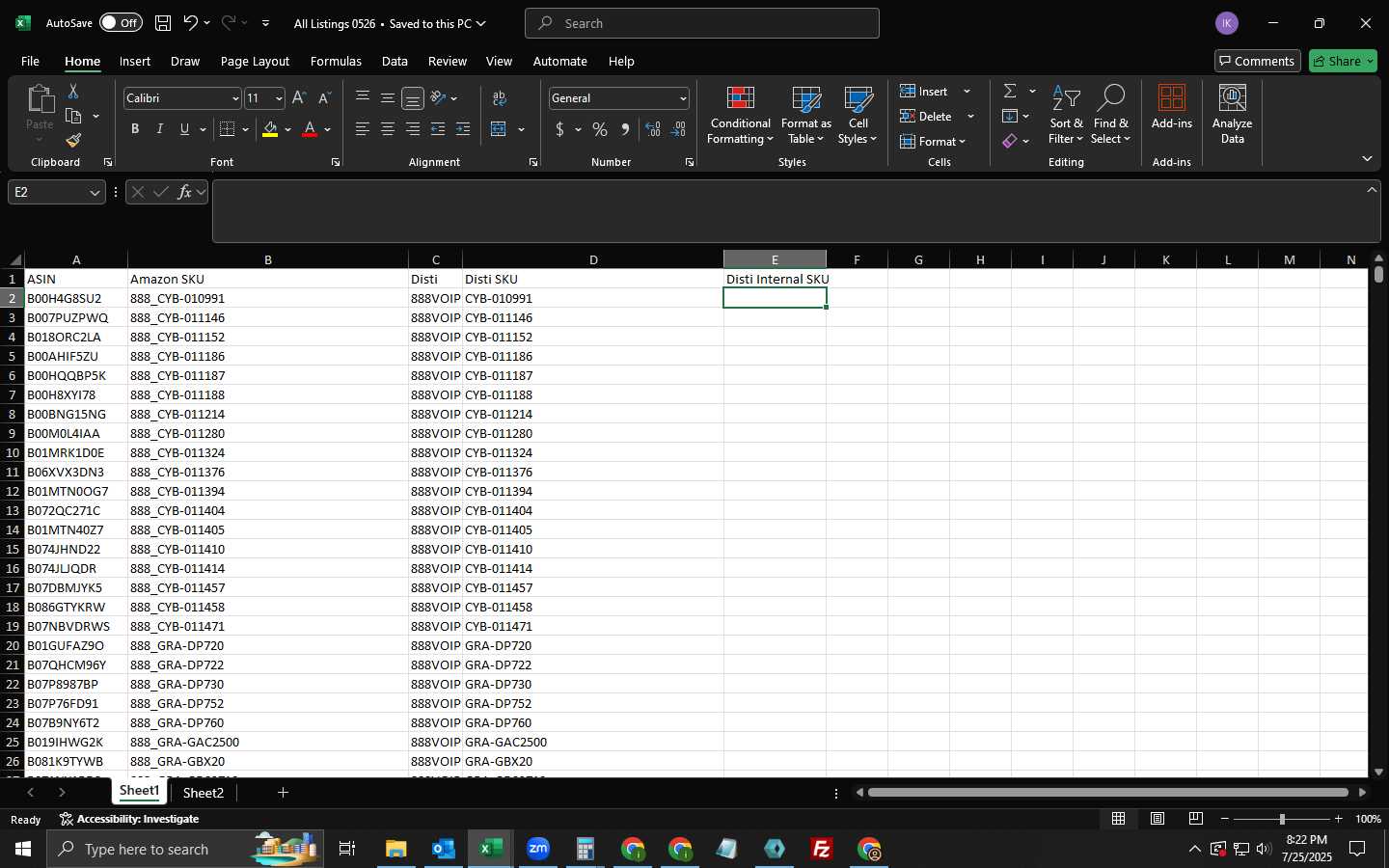
Task: Click the green Share button
Action: coord(1343,61)
